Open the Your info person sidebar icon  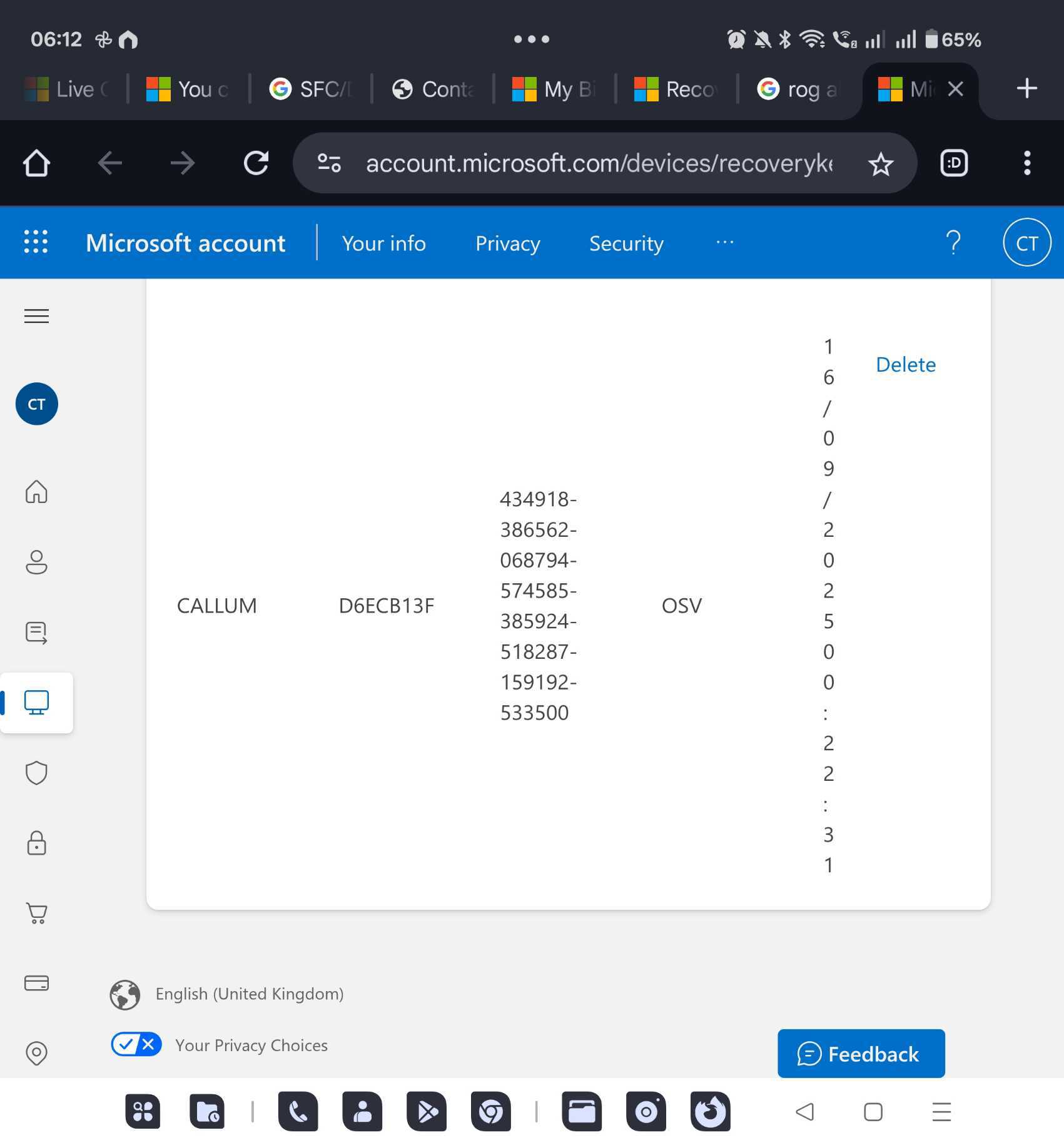(36, 562)
